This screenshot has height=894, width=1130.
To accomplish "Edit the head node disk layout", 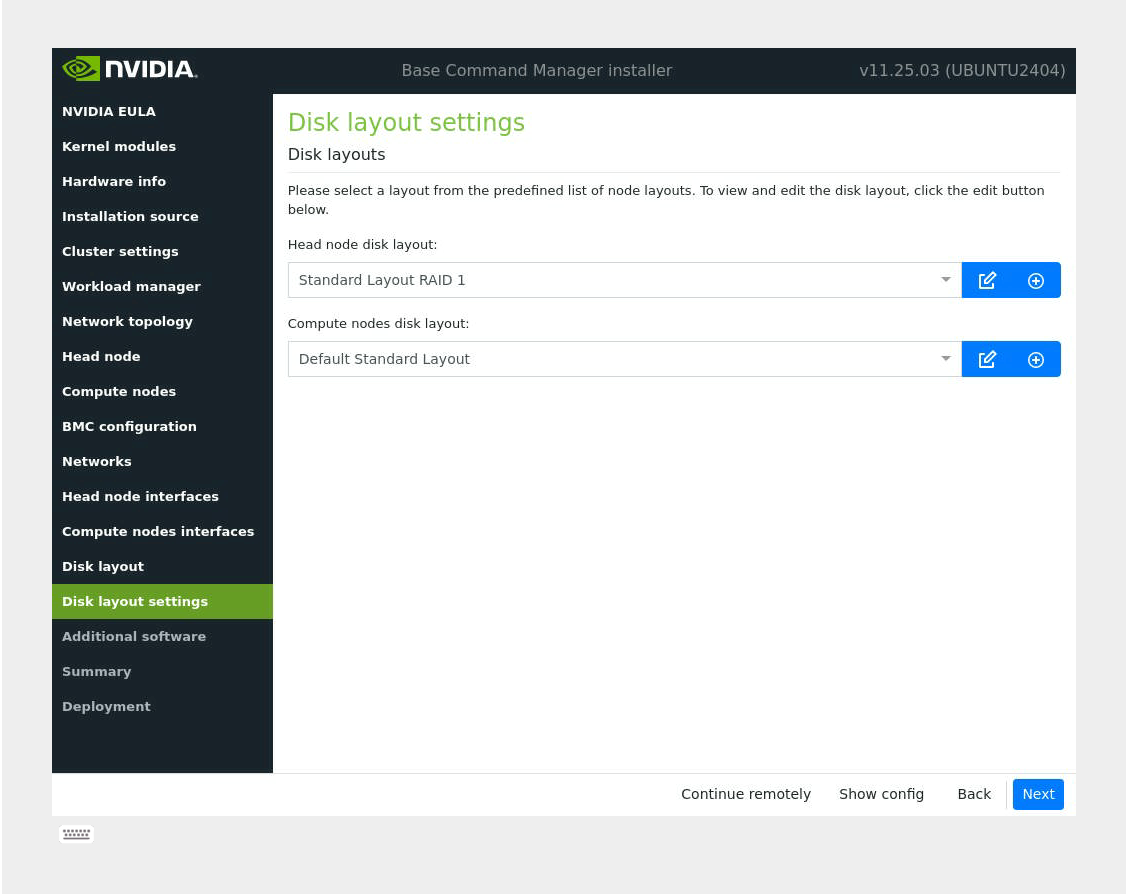I will [x=986, y=280].
